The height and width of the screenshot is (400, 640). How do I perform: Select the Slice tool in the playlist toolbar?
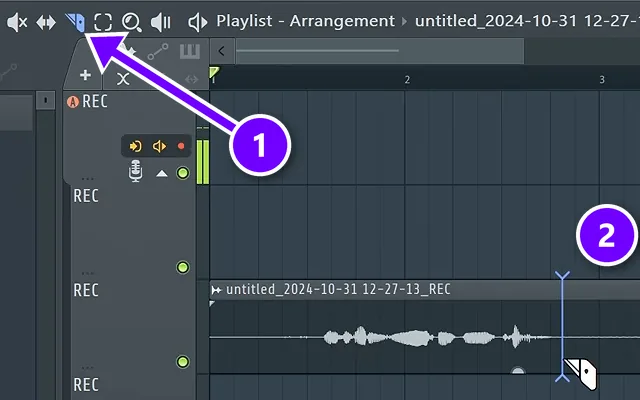pos(76,22)
